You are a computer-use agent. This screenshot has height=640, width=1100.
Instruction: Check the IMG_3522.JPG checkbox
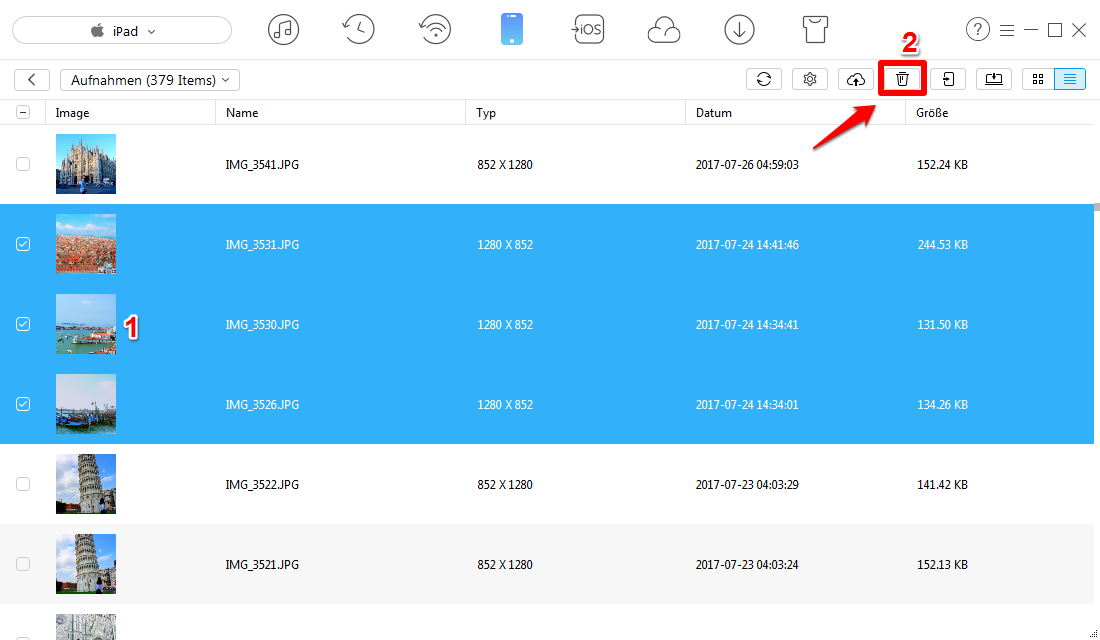pyautogui.click(x=23, y=484)
